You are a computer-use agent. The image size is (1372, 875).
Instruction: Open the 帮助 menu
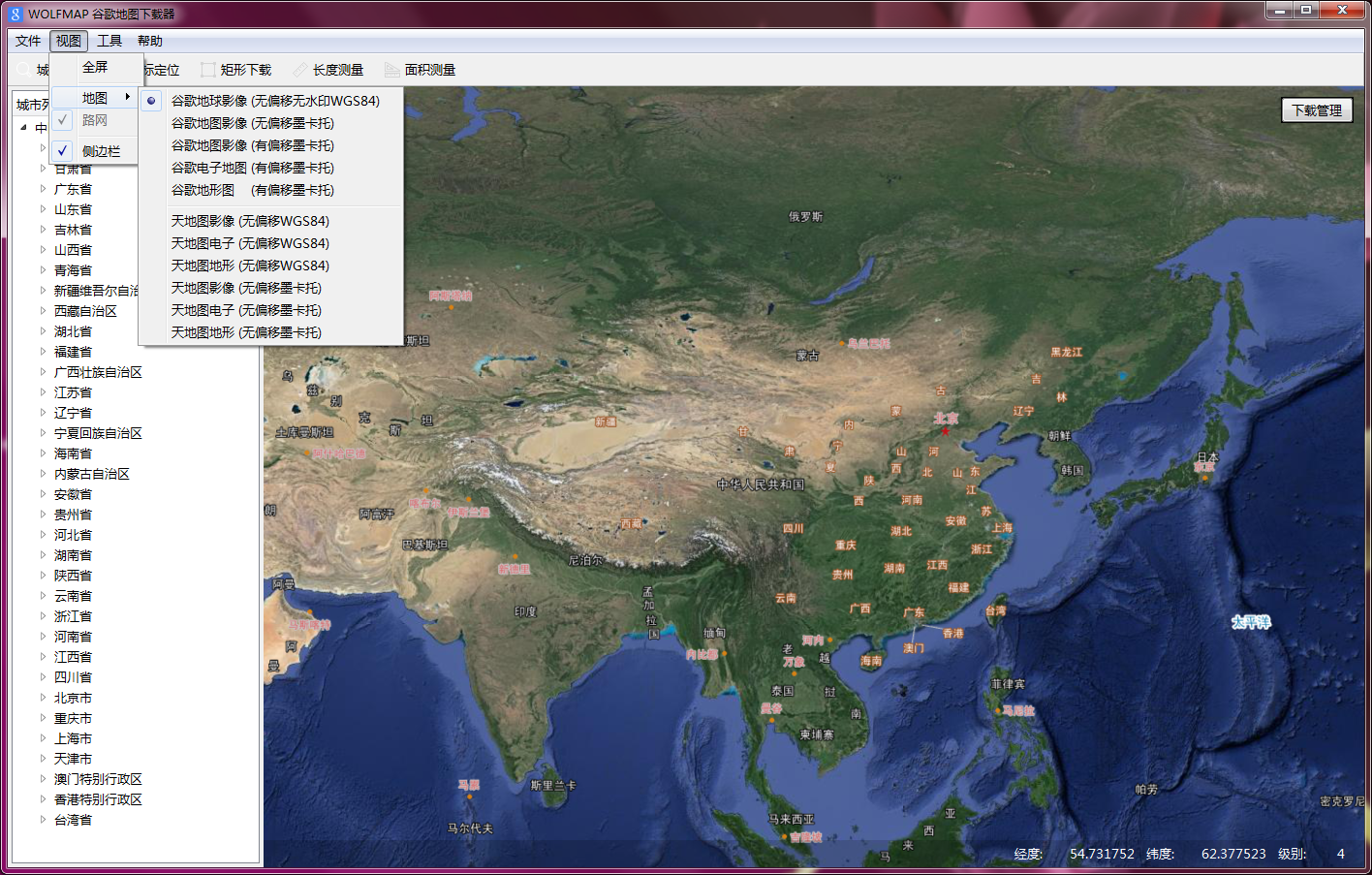pyautogui.click(x=150, y=41)
